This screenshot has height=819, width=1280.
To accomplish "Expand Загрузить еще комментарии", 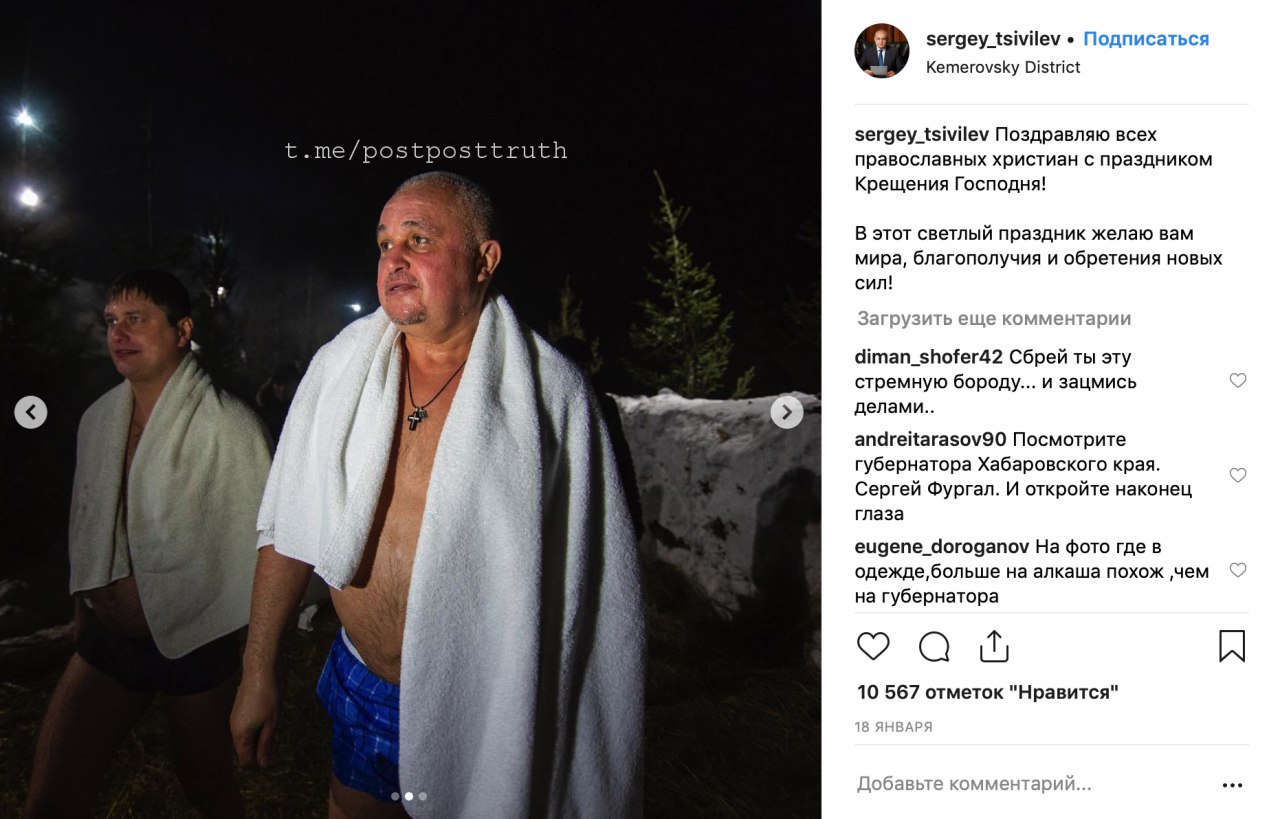I will (x=994, y=319).
